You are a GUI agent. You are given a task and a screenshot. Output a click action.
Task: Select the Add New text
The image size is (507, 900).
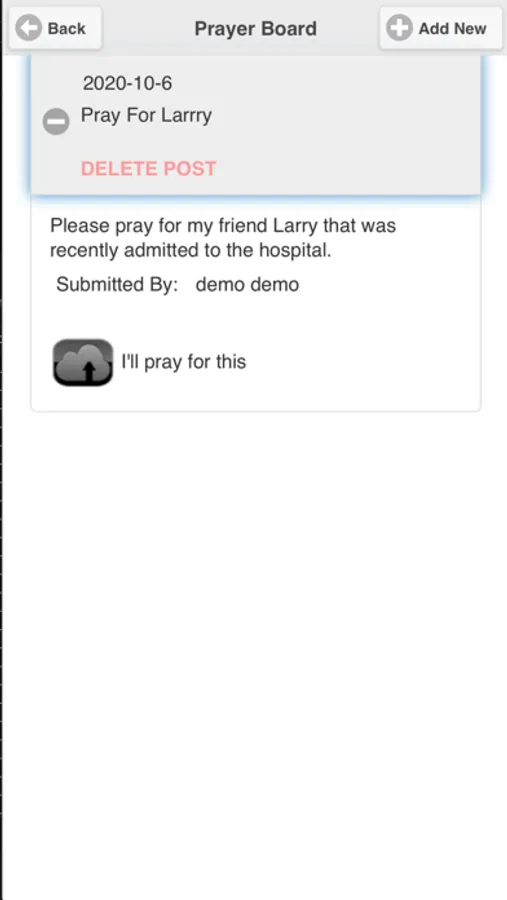click(452, 28)
